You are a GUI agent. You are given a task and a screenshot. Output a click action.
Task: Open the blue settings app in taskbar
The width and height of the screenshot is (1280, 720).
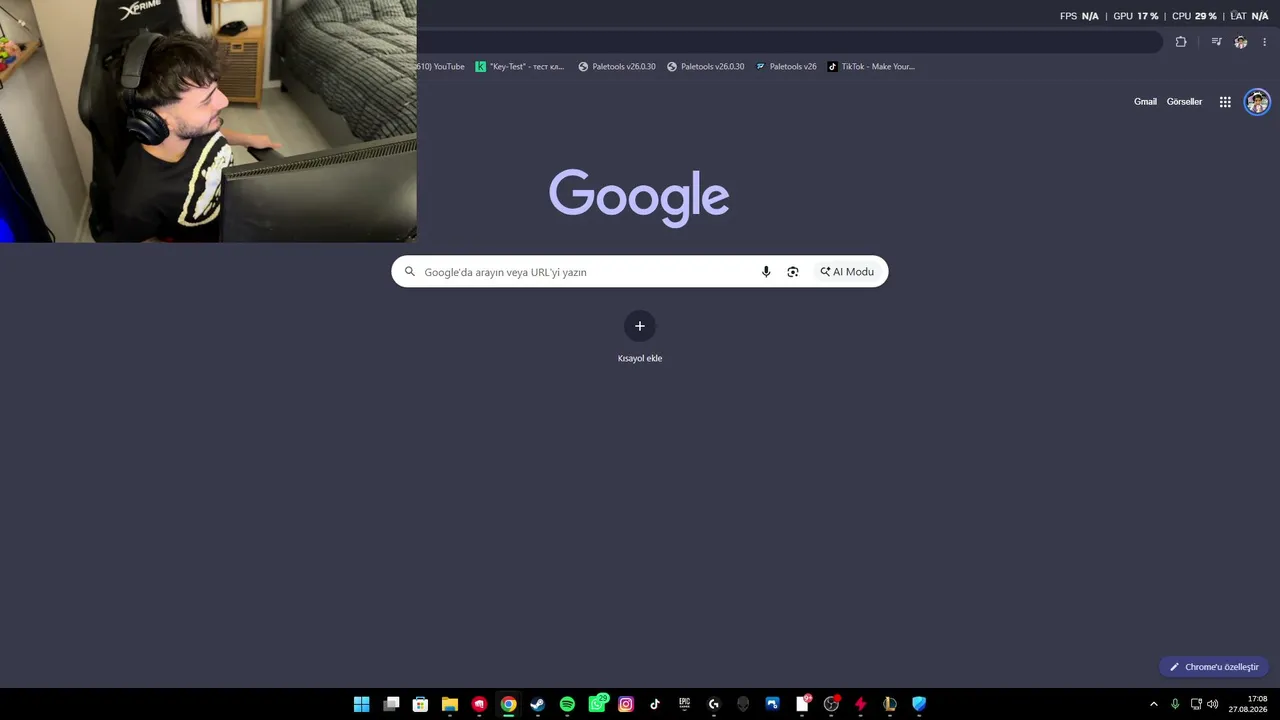(x=772, y=704)
